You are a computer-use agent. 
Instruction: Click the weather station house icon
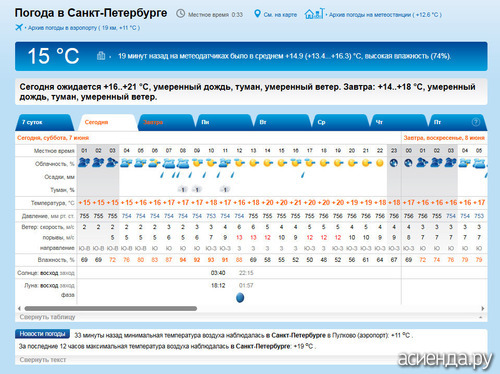tap(314, 14)
